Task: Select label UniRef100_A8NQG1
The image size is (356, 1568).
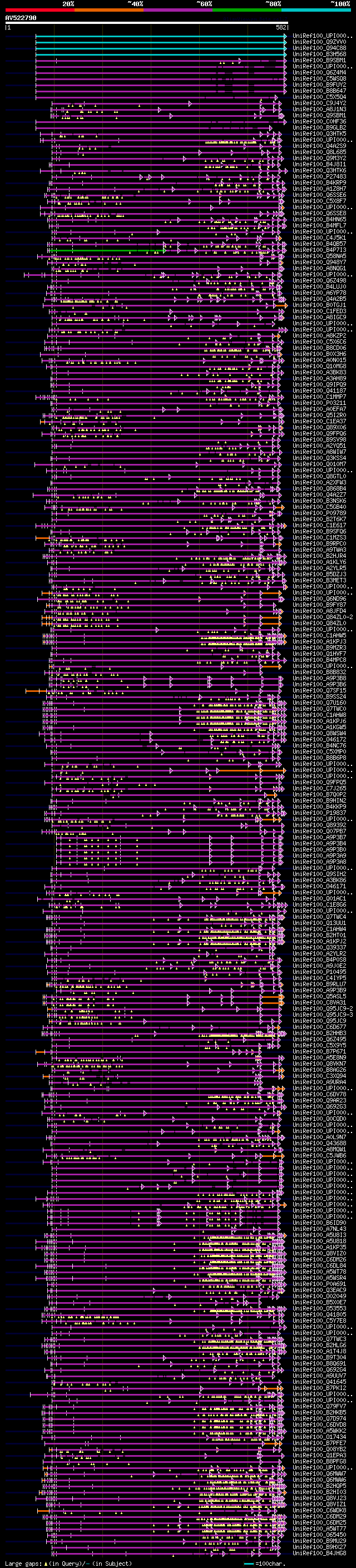Action: (x=319, y=269)
